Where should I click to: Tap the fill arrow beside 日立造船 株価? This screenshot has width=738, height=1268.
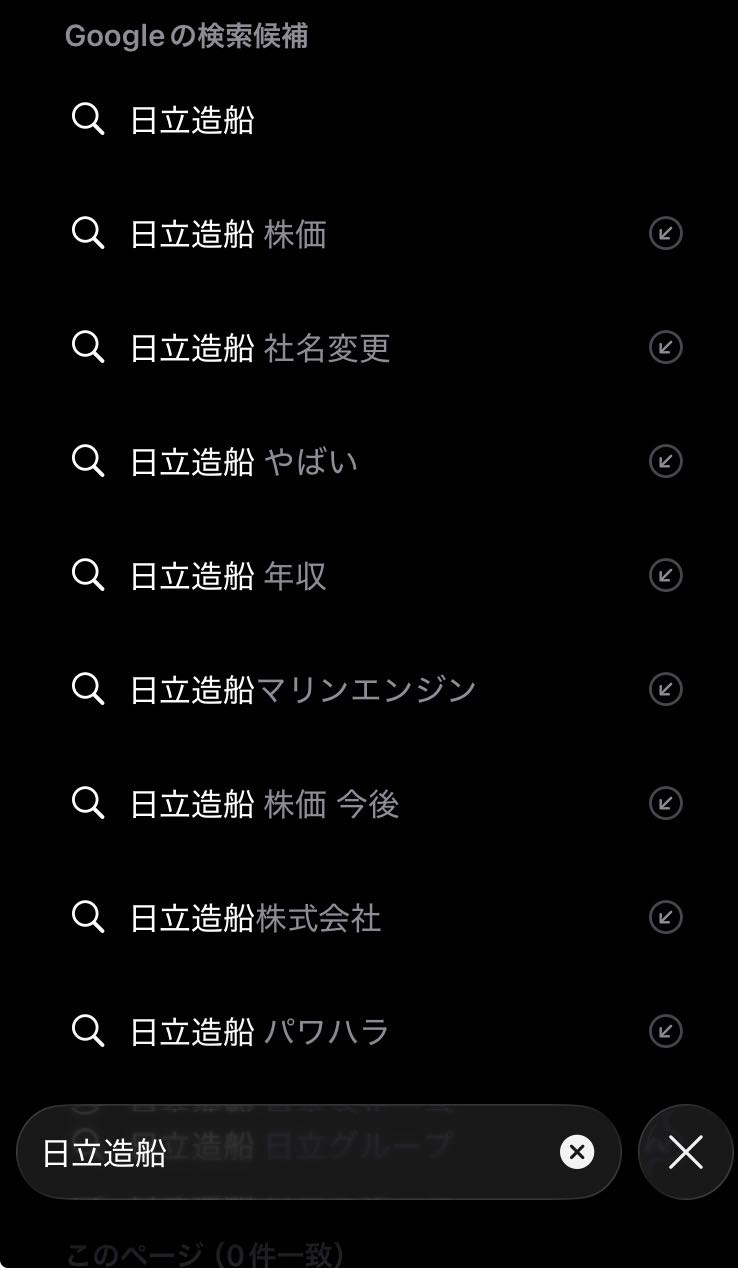665,234
